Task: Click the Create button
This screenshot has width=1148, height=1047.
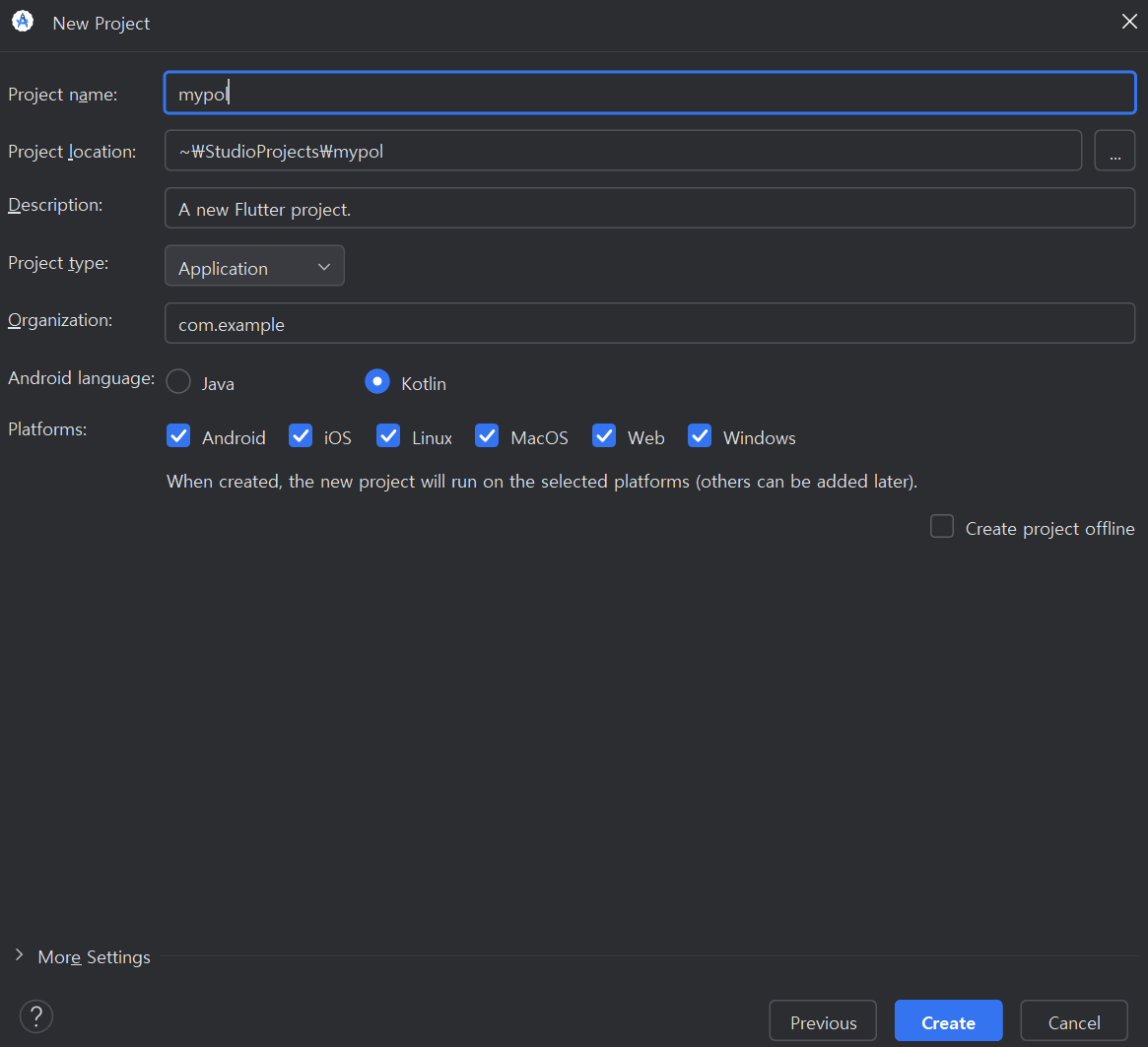Action: 948,1022
